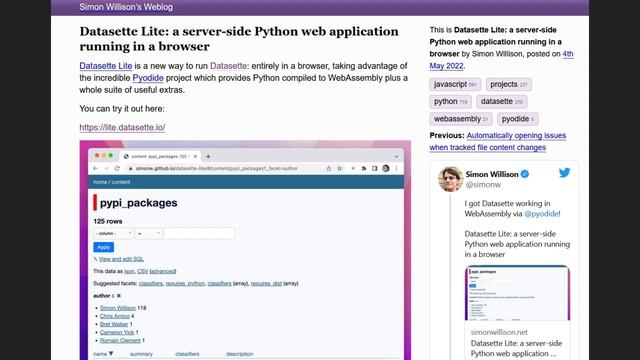Click the CSV data export link
Viewport: 640px width, 360px height.
click(142, 271)
